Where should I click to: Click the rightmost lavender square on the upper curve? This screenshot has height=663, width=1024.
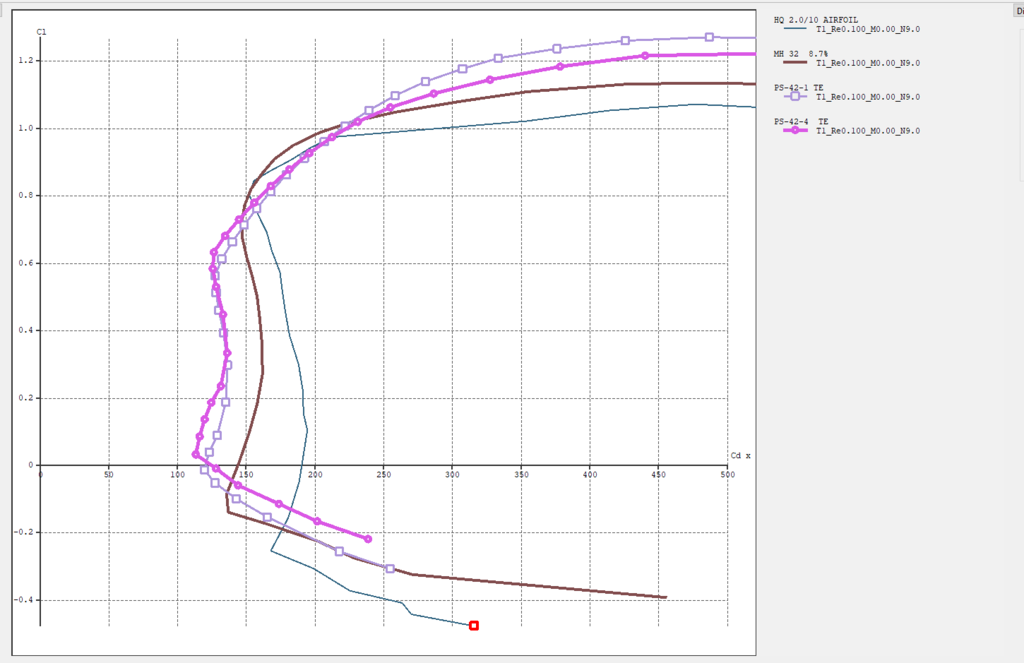709,37
